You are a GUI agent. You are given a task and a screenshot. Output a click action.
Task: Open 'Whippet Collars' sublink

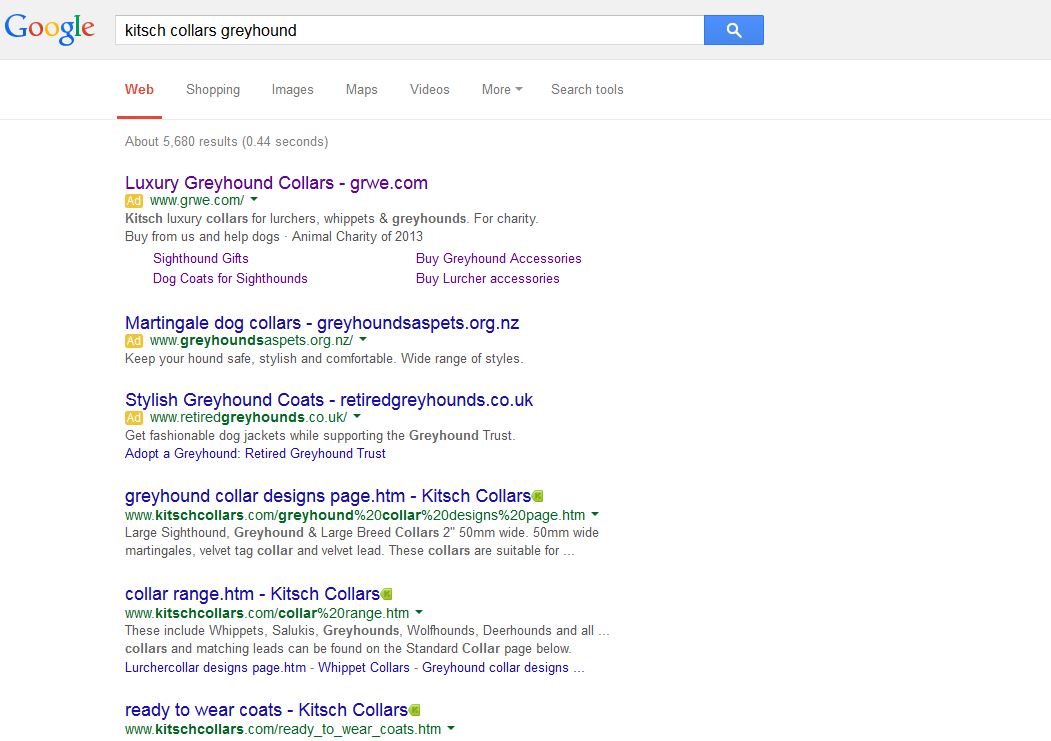[x=364, y=668]
